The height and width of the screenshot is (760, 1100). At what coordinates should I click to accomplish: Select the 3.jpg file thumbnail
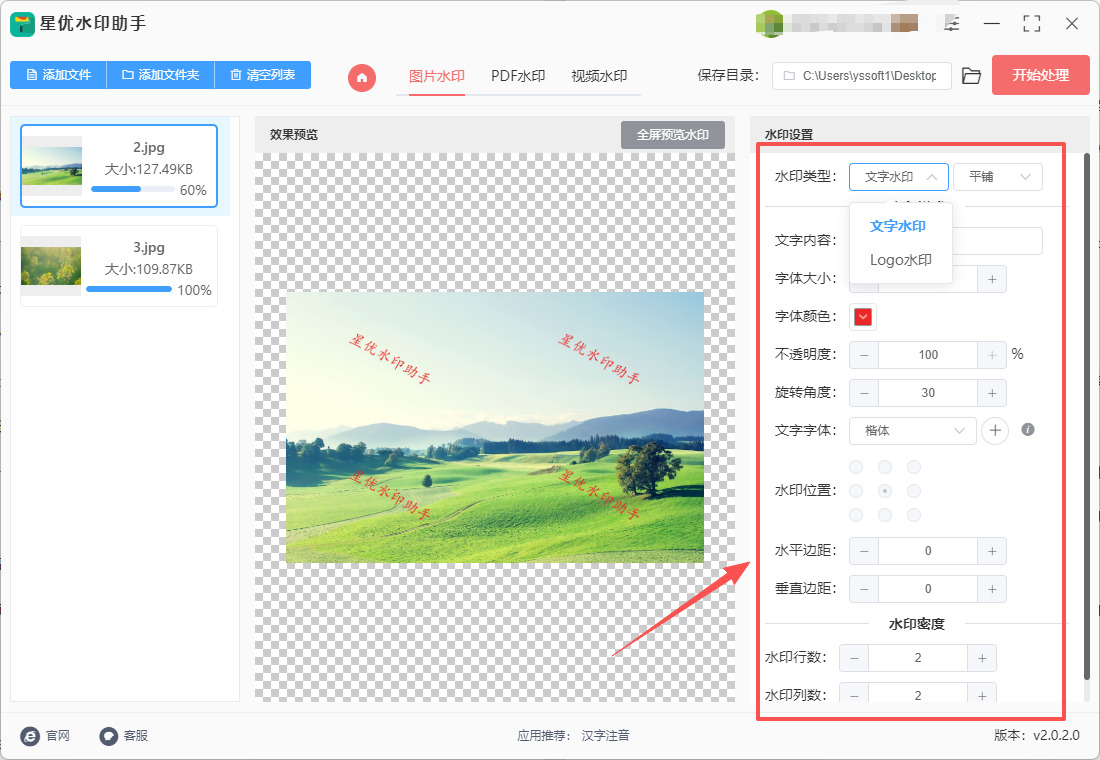pyautogui.click(x=51, y=266)
